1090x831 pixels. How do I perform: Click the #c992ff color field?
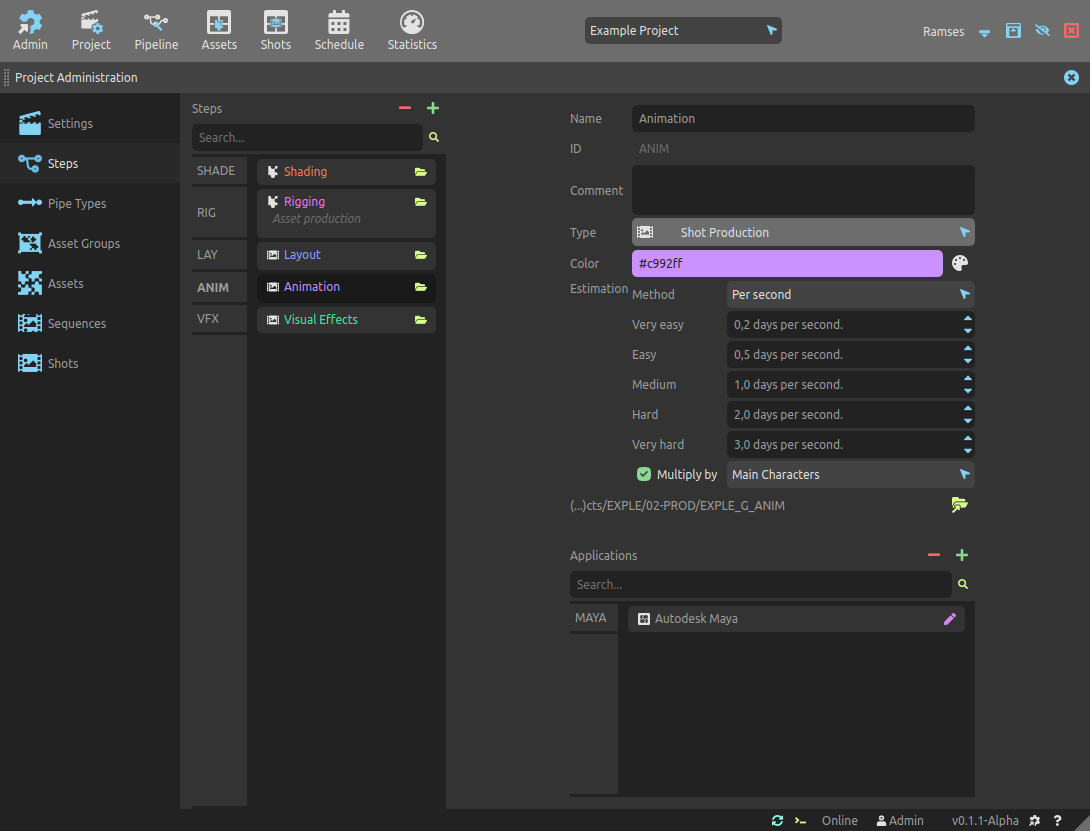(x=787, y=264)
